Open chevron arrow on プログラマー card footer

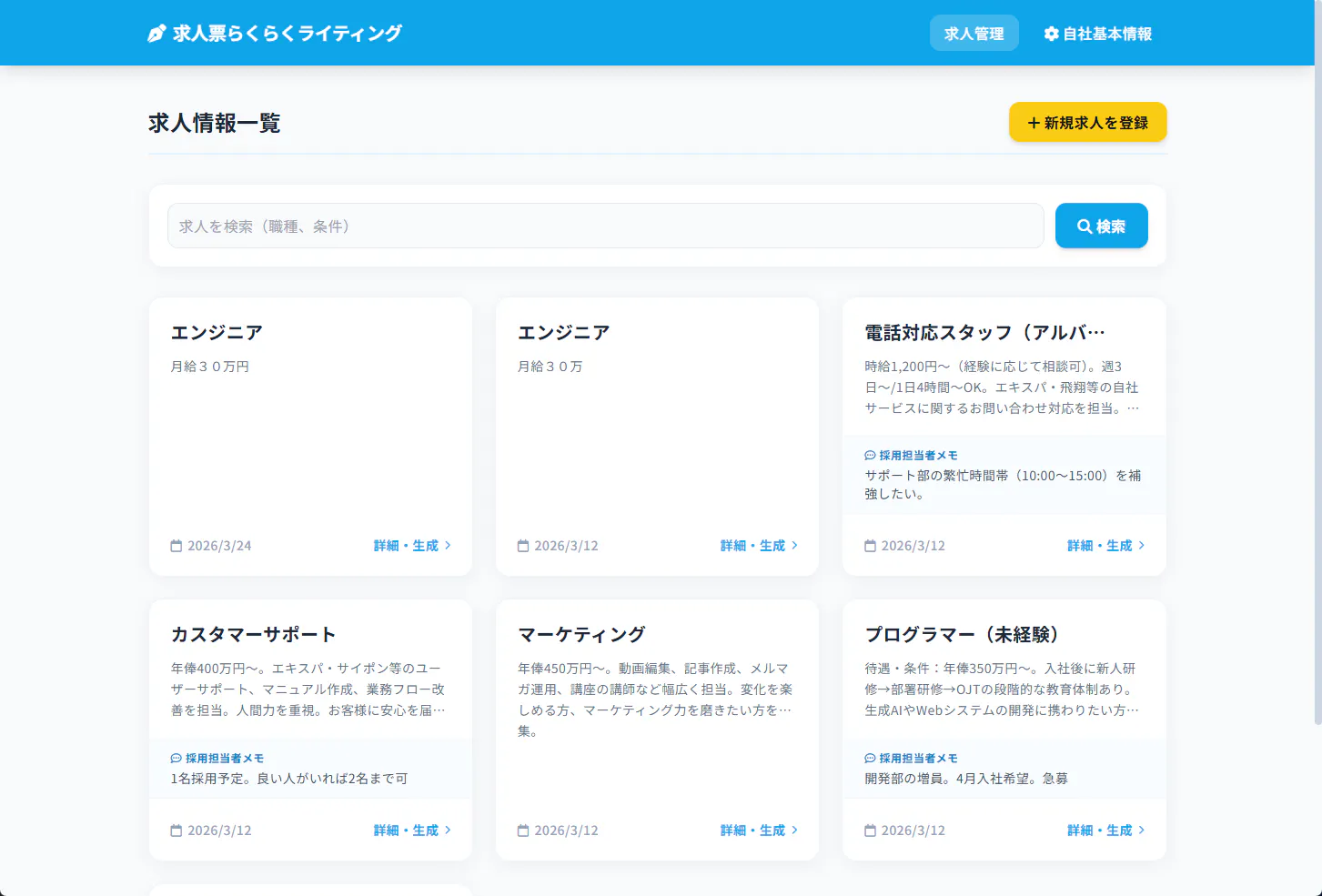[1142, 830]
